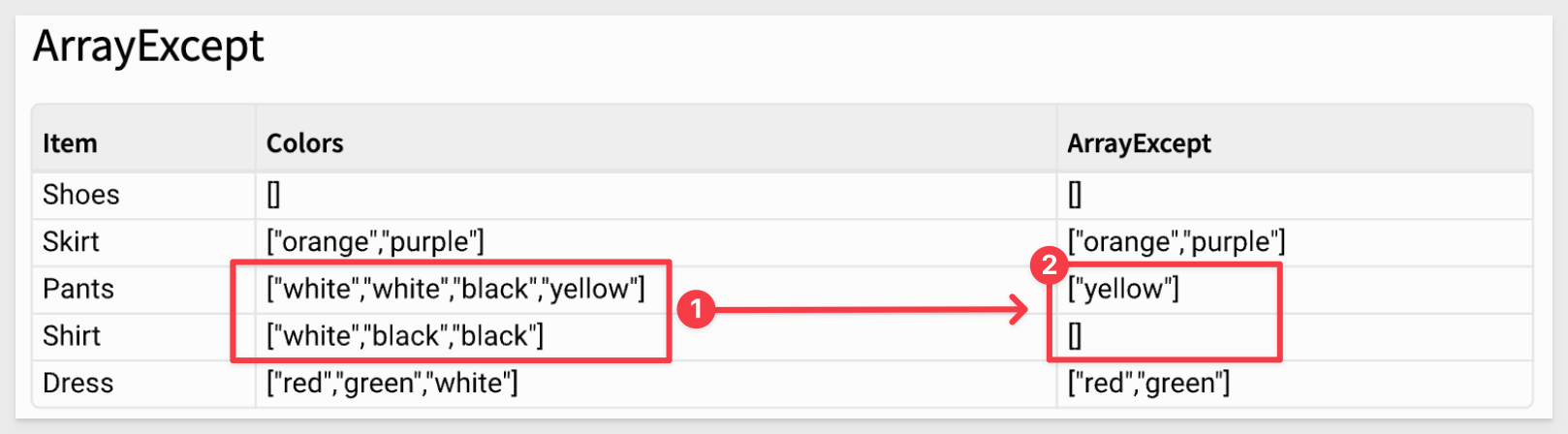Select the empty ArrayExcept result for Shirt
The image size is (1568, 434).
pyautogui.click(x=1075, y=336)
